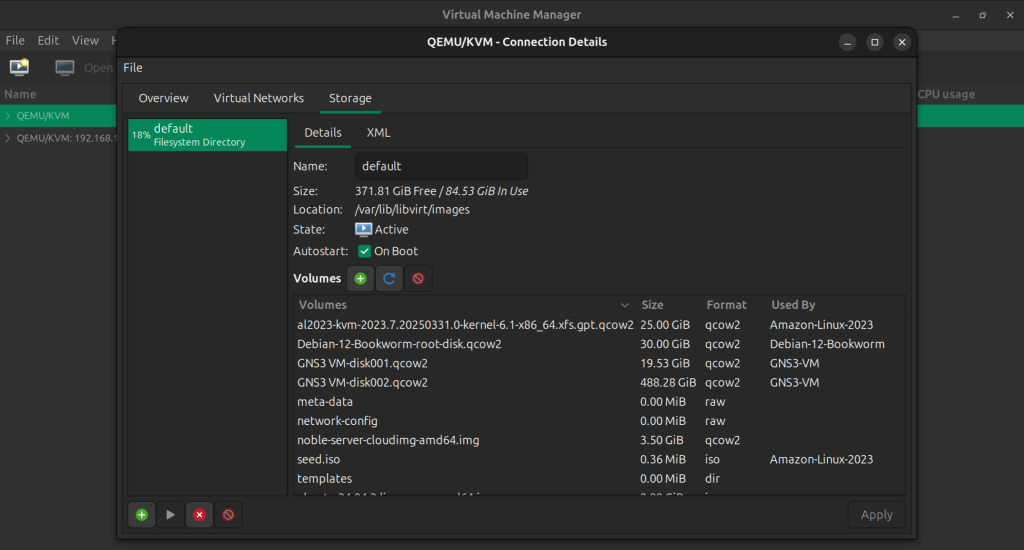Screen dimensions: 1024x550
Task: Click the new virtual machine icon in main window
Action: (x=19, y=67)
